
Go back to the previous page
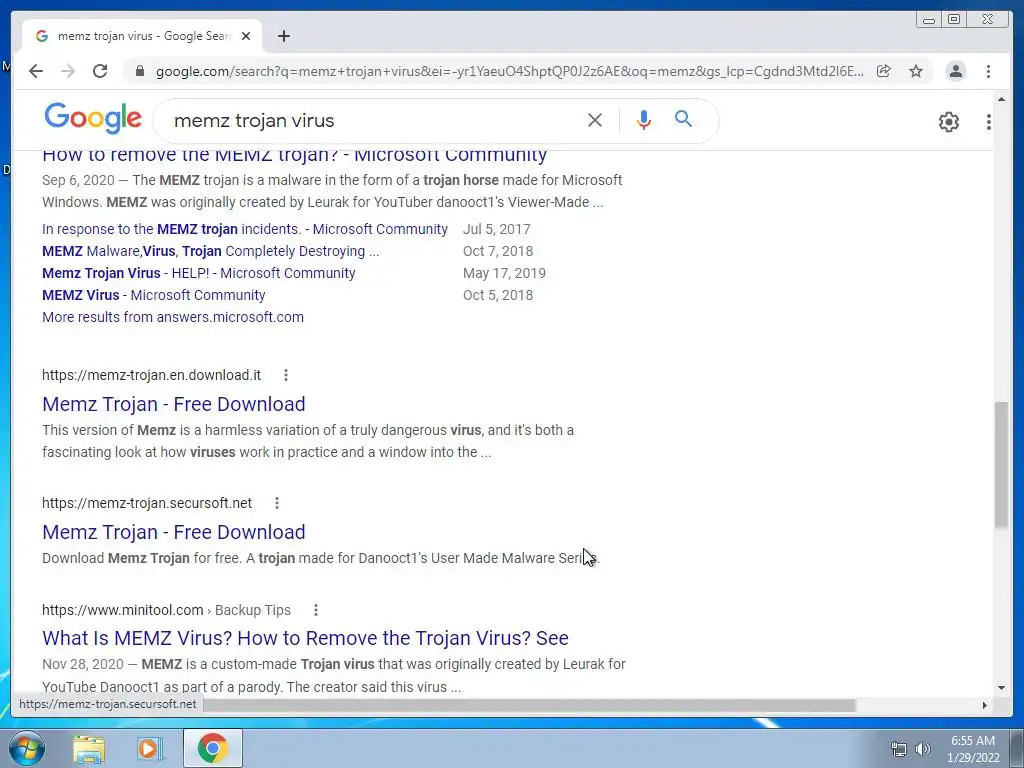point(36,71)
